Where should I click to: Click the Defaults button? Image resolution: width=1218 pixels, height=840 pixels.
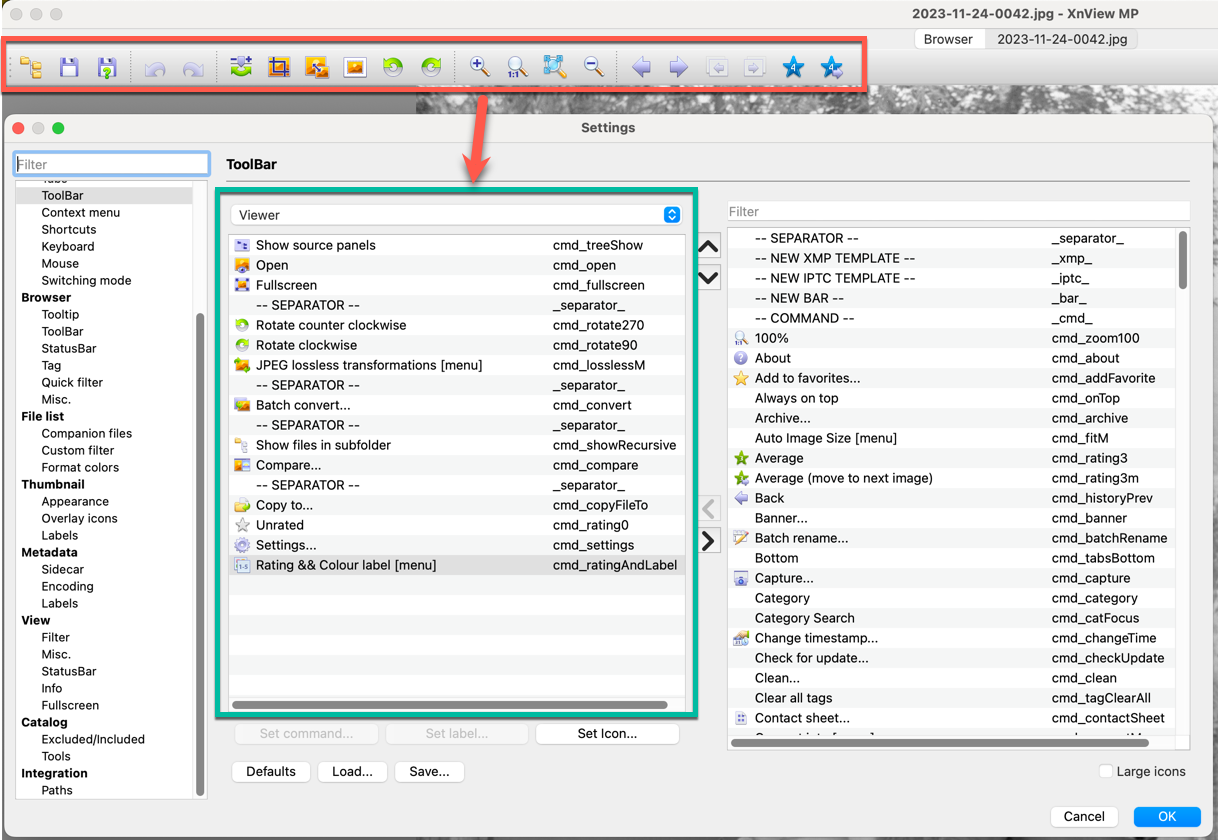pos(271,771)
